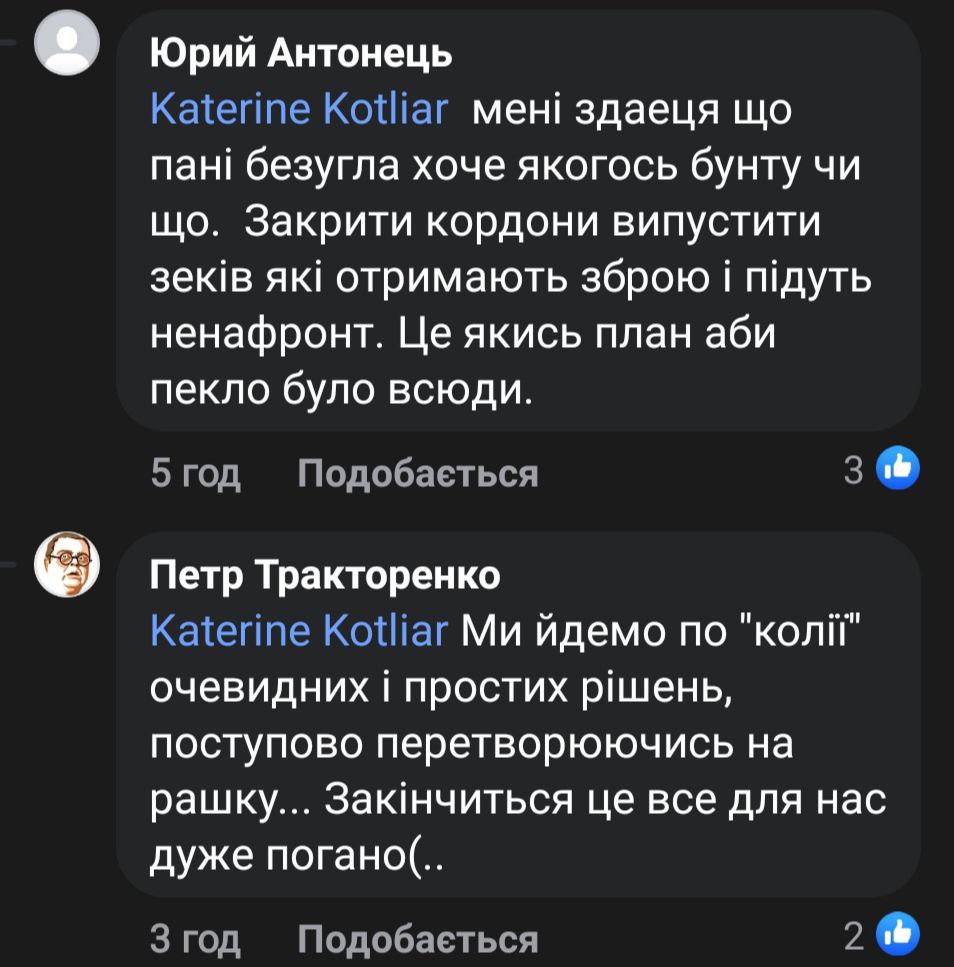Open Юрий Антонець's profile name link
Image resolution: width=954 pixels, height=967 pixels.
pos(301,55)
